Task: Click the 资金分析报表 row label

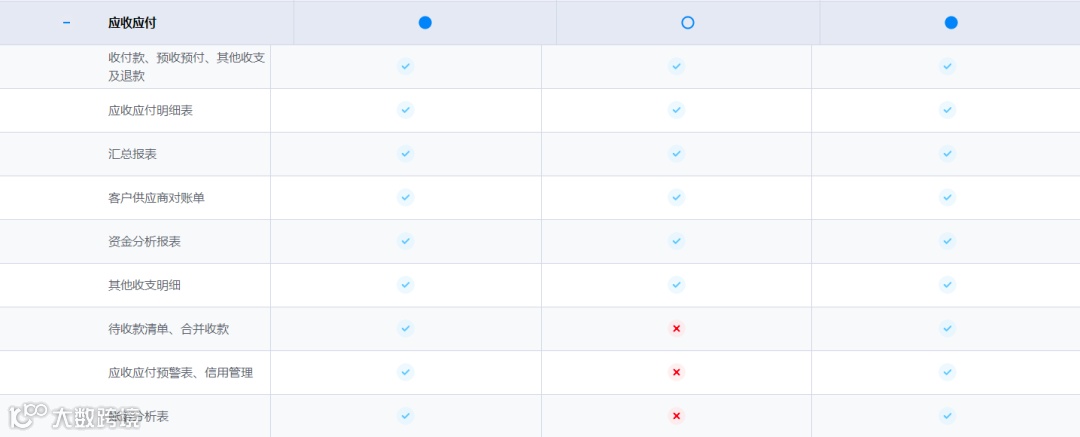Action: point(145,241)
